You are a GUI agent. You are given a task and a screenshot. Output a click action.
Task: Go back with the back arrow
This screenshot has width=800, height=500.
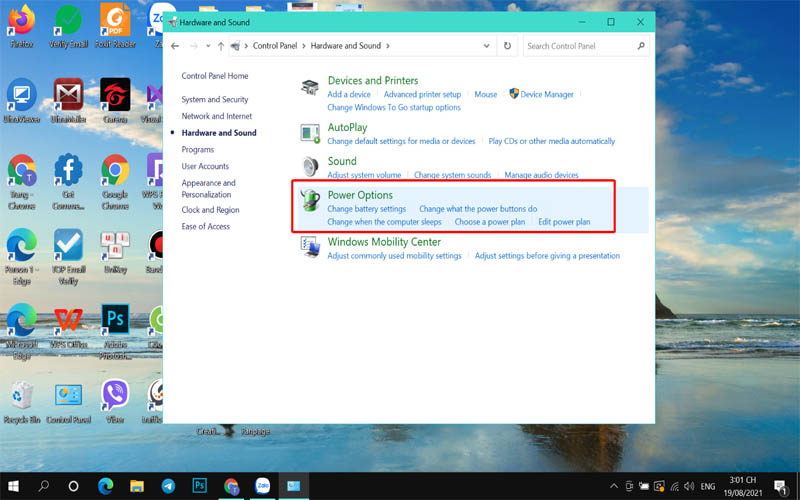[175, 46]
